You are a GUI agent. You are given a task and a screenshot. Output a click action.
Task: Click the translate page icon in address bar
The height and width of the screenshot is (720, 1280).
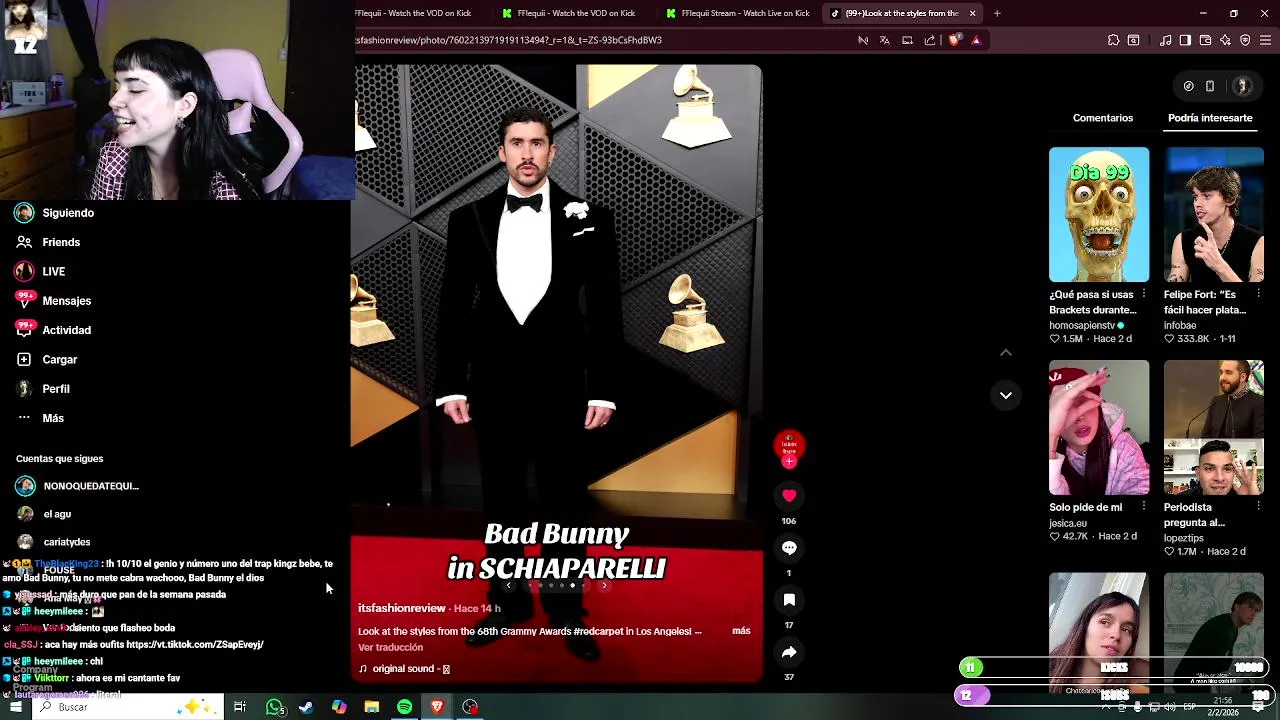(885, 40)
